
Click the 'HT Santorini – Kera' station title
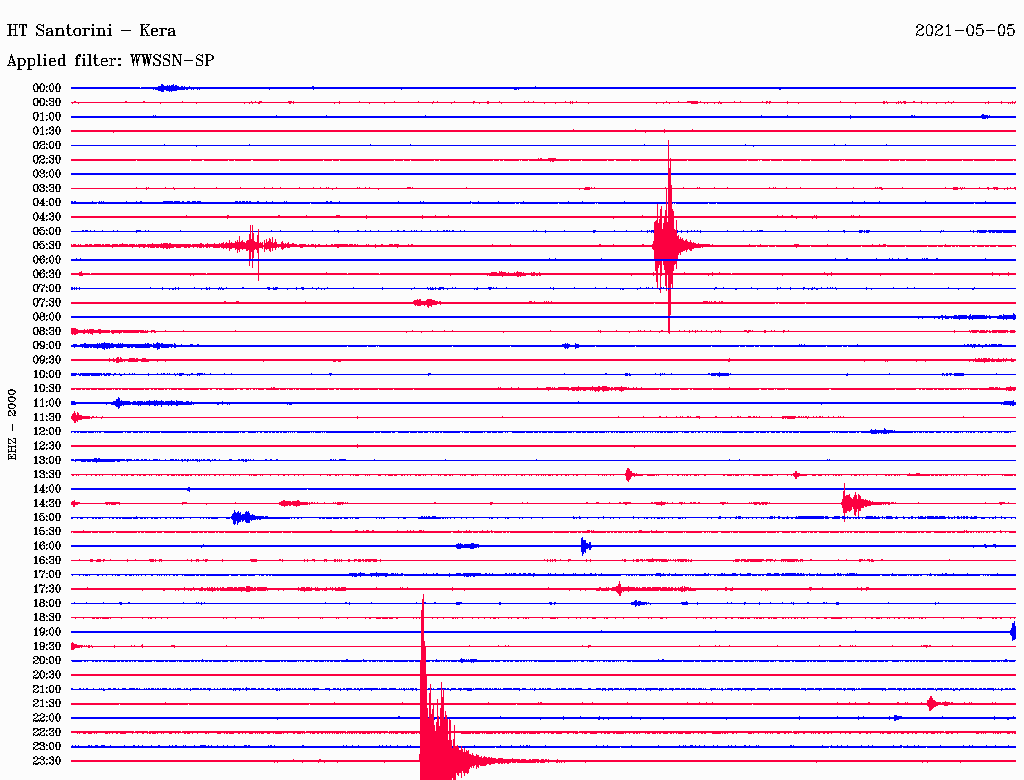pos(91,31)
